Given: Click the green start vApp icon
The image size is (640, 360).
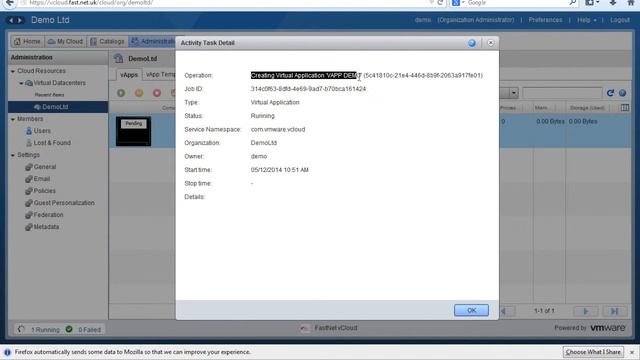Looking at the screenshot, I should 121,93.
